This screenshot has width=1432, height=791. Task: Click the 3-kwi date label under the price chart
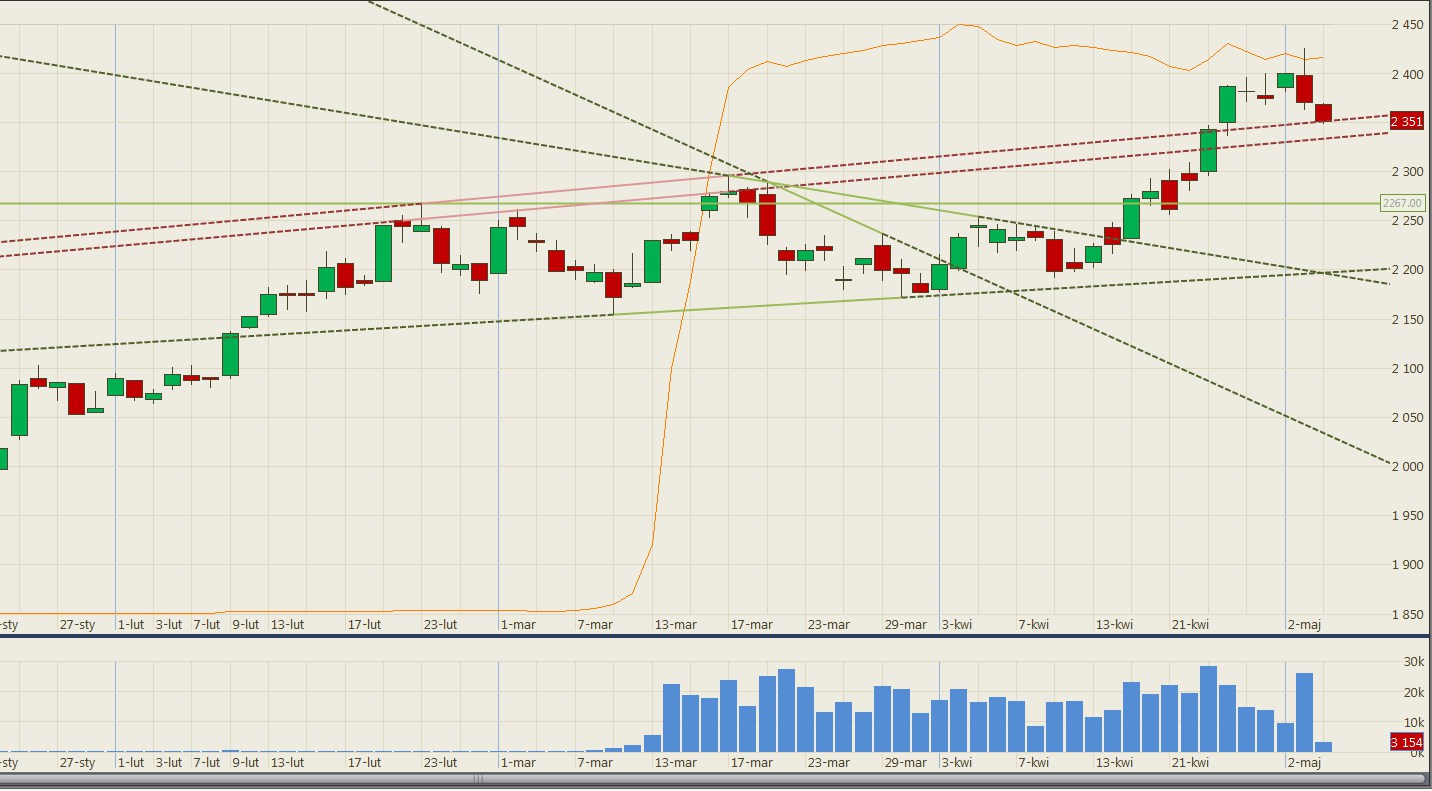(957, 624)
